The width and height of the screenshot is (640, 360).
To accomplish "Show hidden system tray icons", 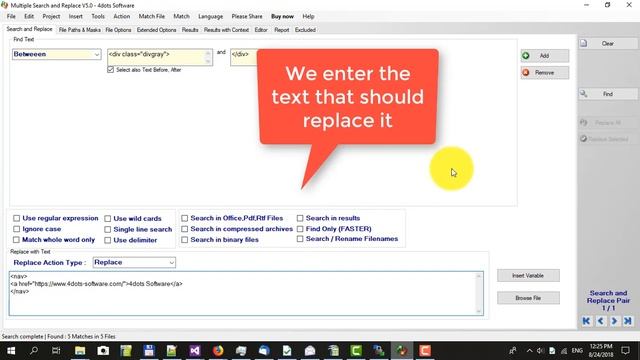I will pyautogui.click(x=529, y=351).
